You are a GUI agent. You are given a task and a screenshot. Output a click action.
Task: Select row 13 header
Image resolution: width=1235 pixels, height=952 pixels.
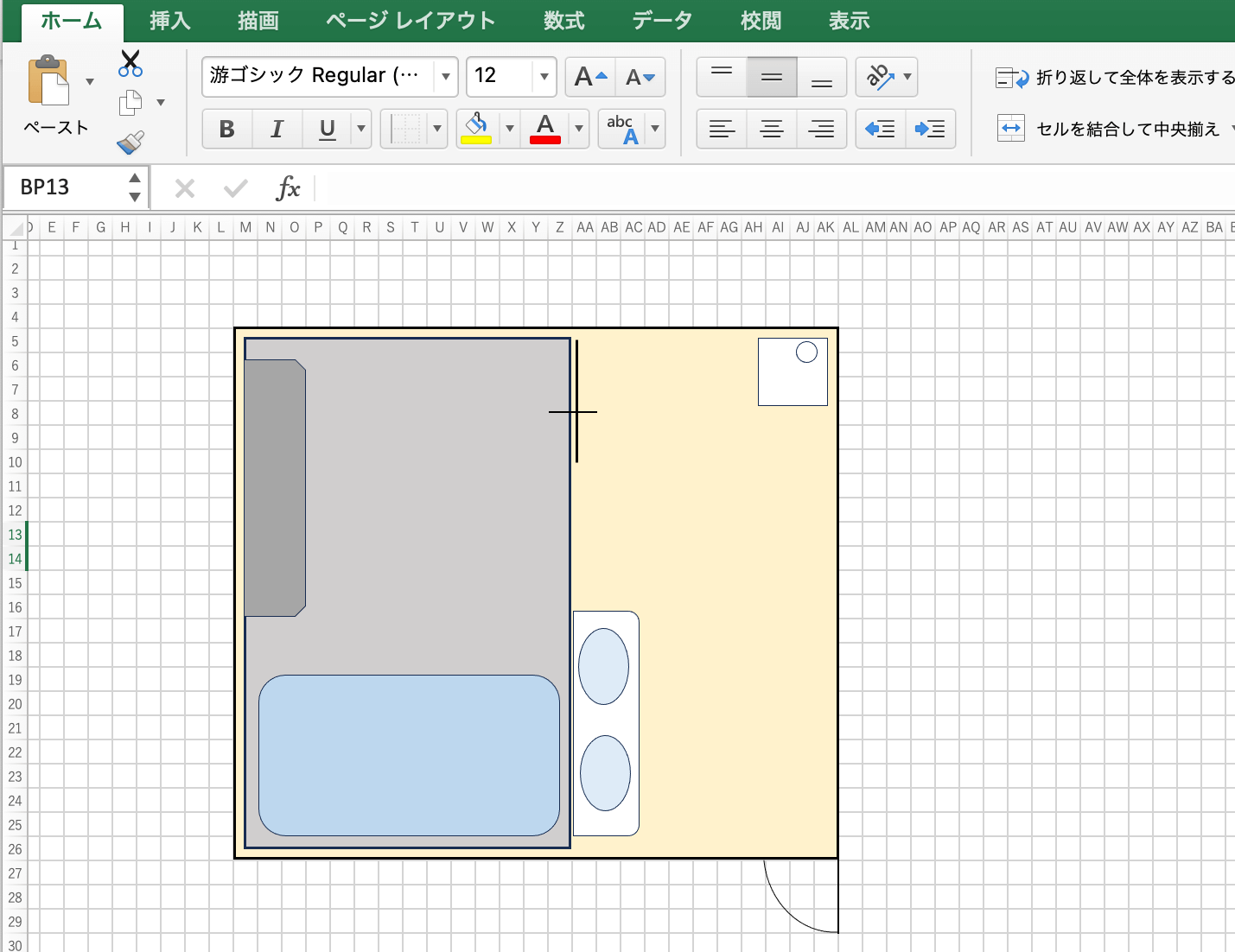point(15,535)
